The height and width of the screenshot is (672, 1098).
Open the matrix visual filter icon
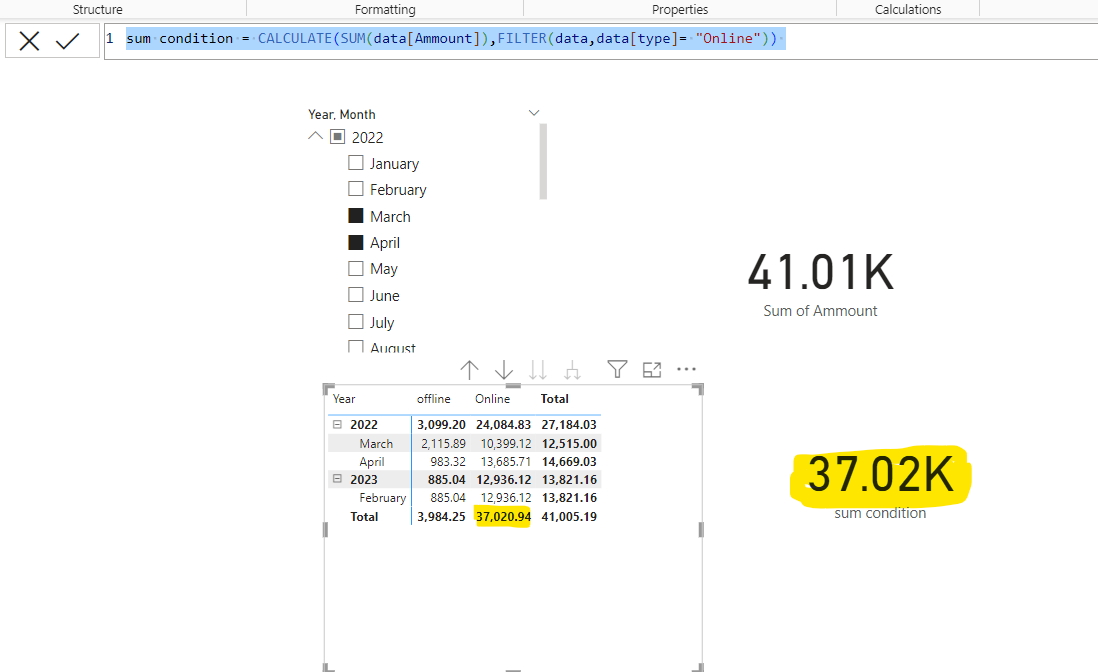click(x=617, y=369)
